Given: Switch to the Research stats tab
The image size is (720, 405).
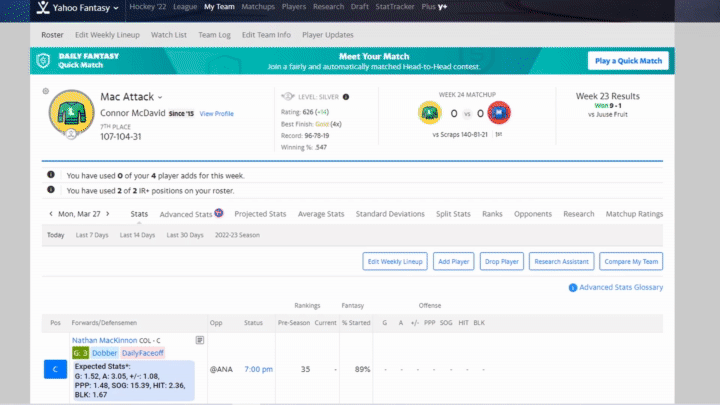Looking at the screenshot, I should point(579,214).
